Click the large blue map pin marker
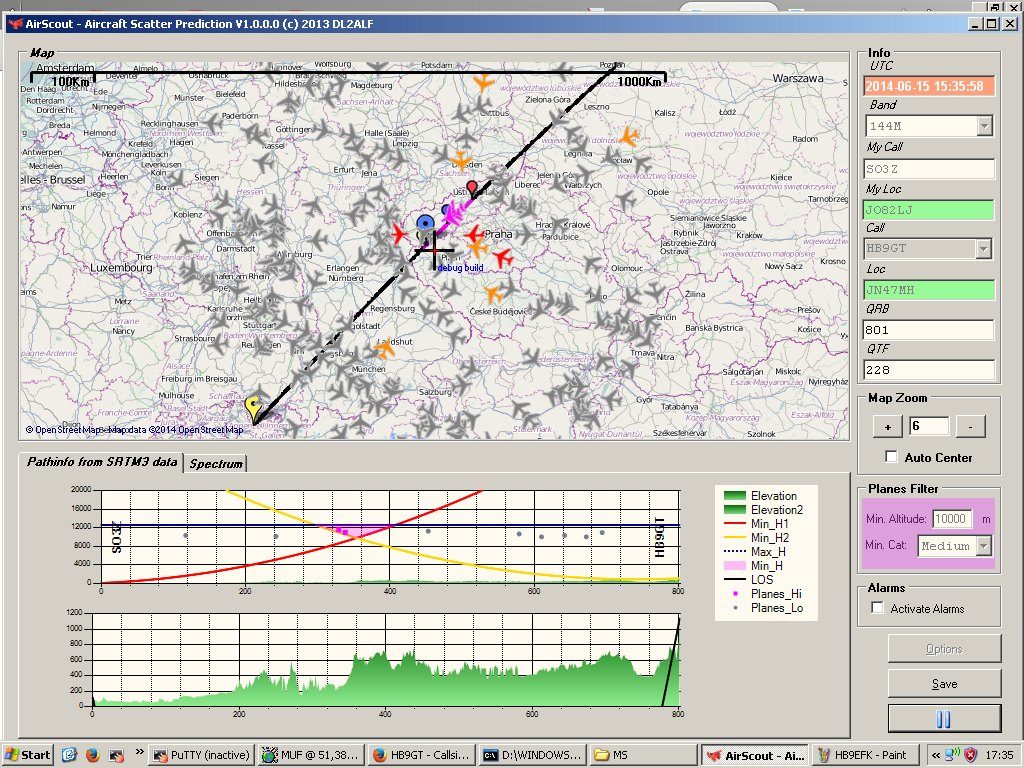This screenshot has height=768, width=1024. click(425, 224)
